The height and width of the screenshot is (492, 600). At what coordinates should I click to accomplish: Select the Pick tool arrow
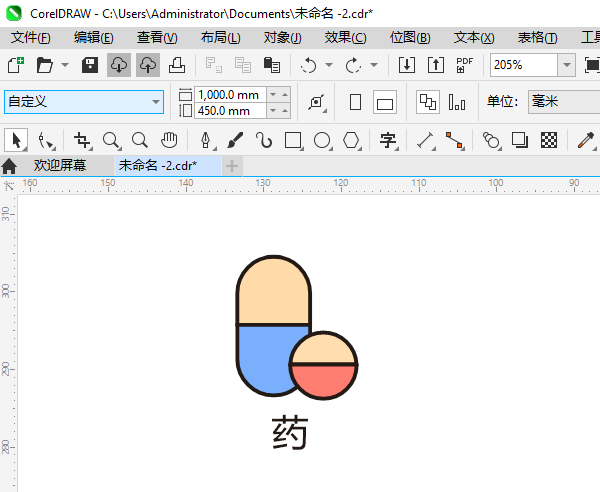(16, 140)
